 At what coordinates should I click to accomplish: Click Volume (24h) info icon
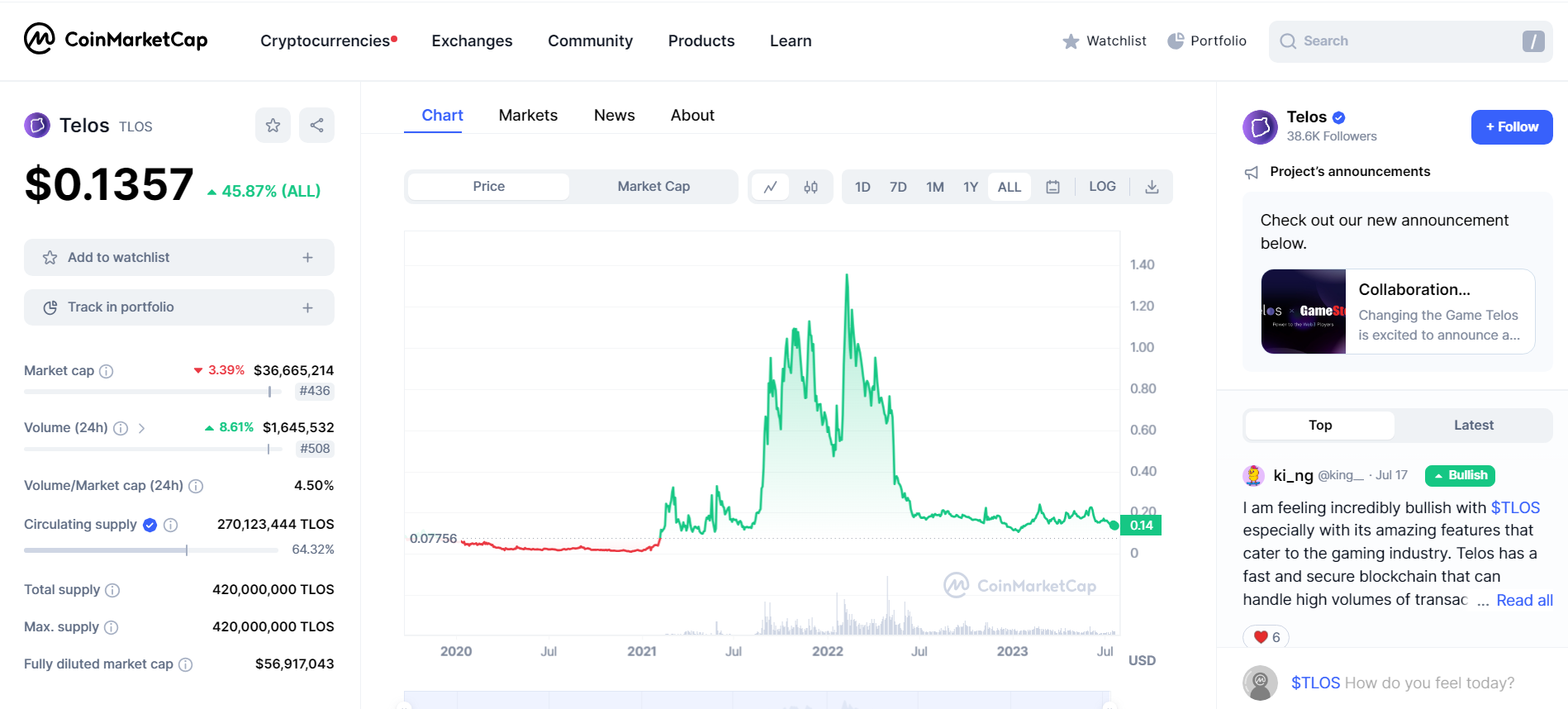point(121,428)
